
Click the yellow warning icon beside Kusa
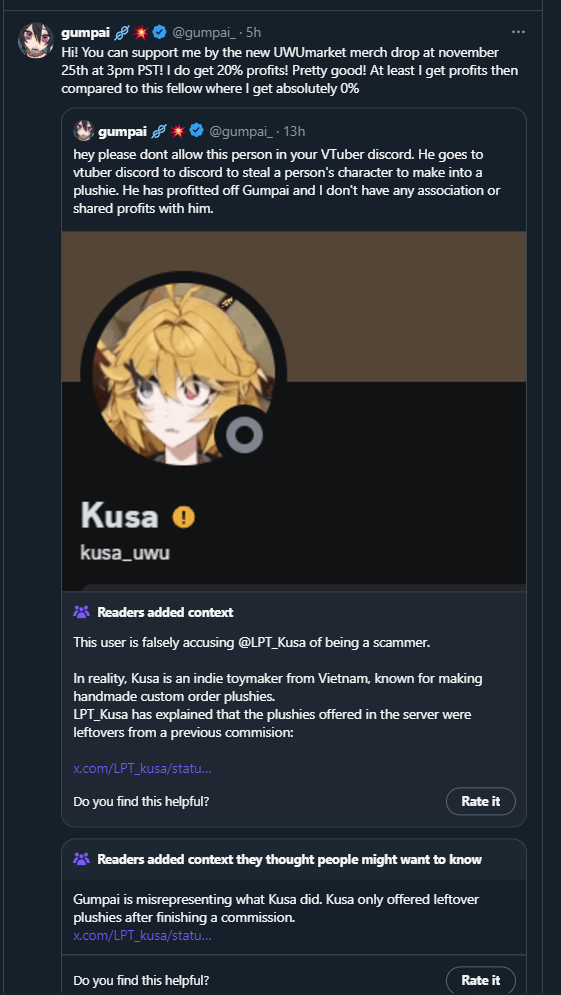tap(183, 517)
